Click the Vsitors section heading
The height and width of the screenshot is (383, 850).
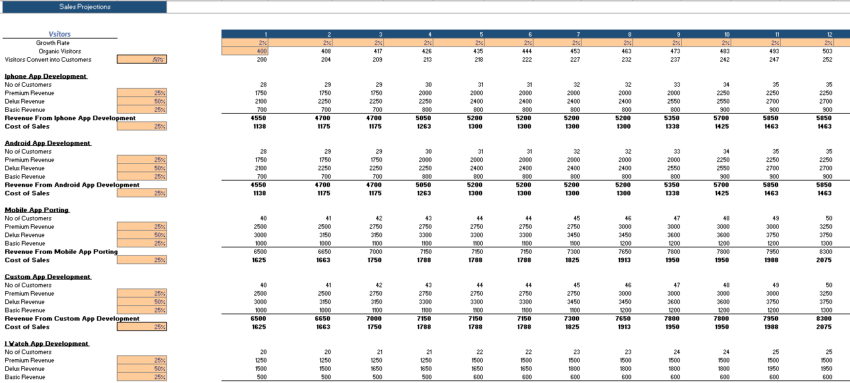click(x=60, y=34)
